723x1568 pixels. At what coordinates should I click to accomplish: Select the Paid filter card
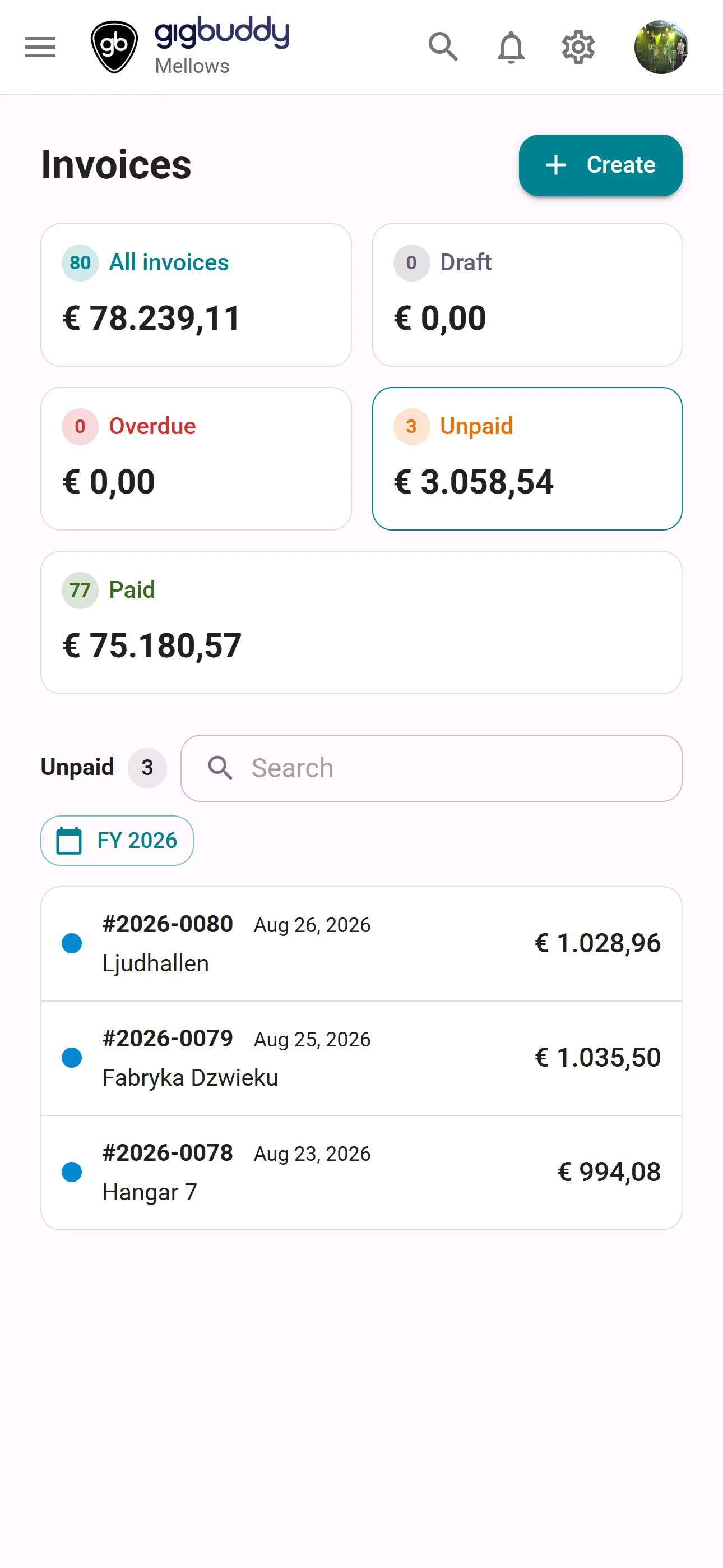361,622
